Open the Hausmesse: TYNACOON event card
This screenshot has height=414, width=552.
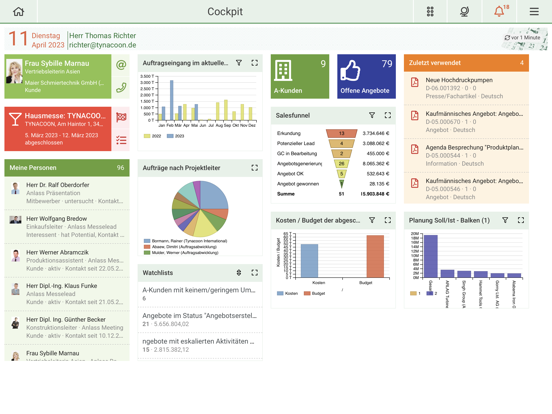point(58,129)
